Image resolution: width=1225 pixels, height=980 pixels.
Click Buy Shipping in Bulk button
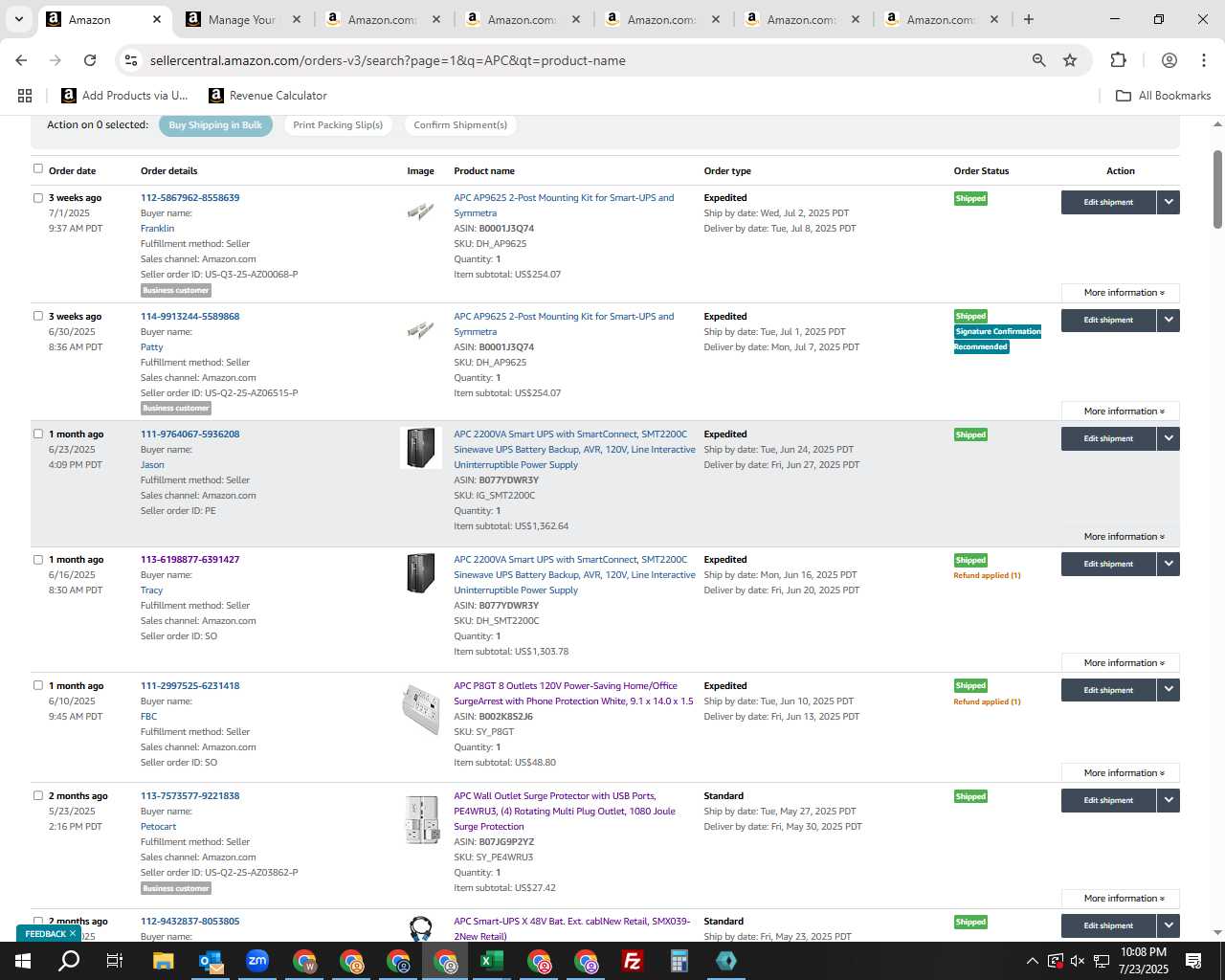point(215,125)
